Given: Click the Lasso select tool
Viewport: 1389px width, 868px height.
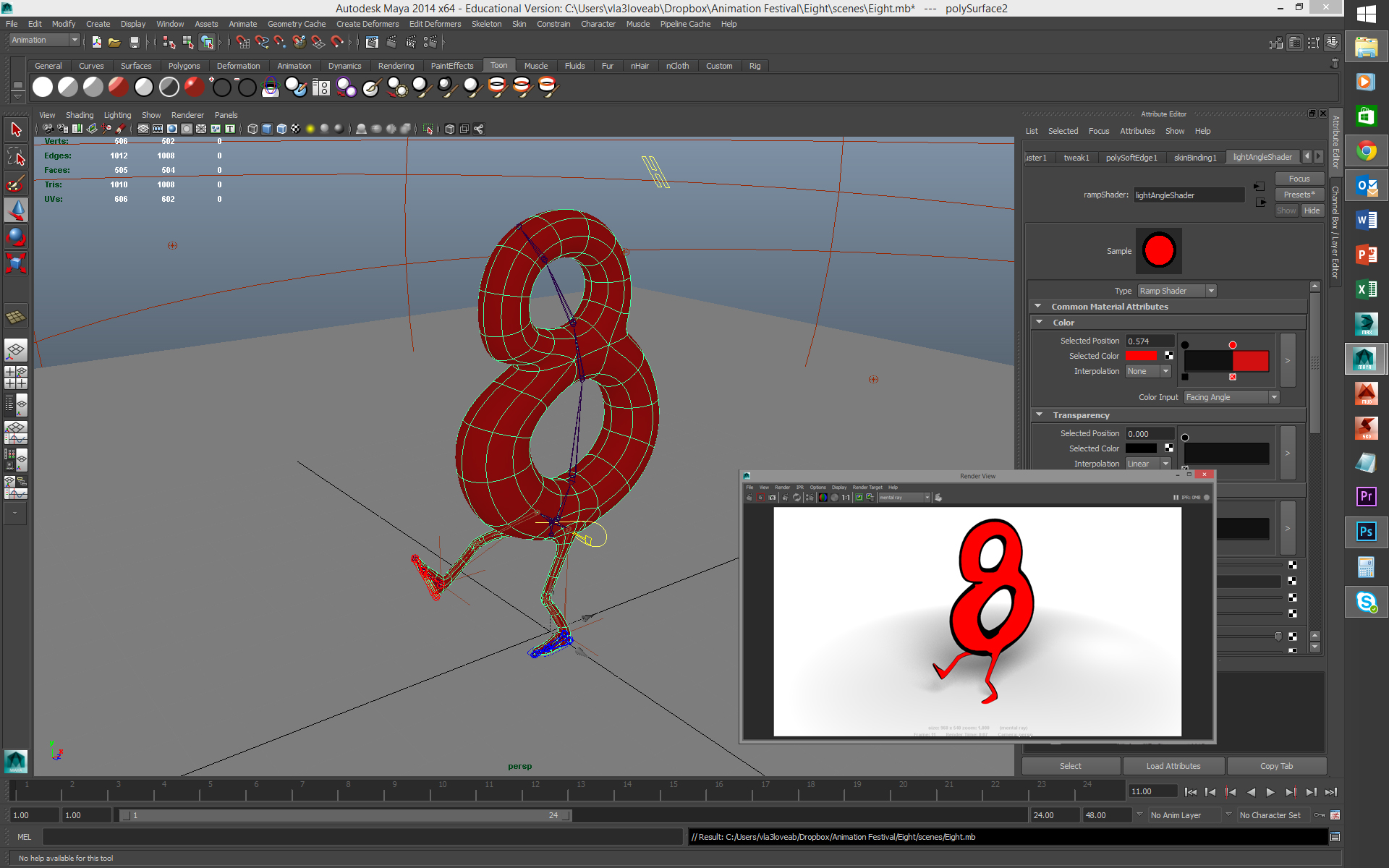Looking at the screenshot, I should pyautogui.click(x=16, y=156).
